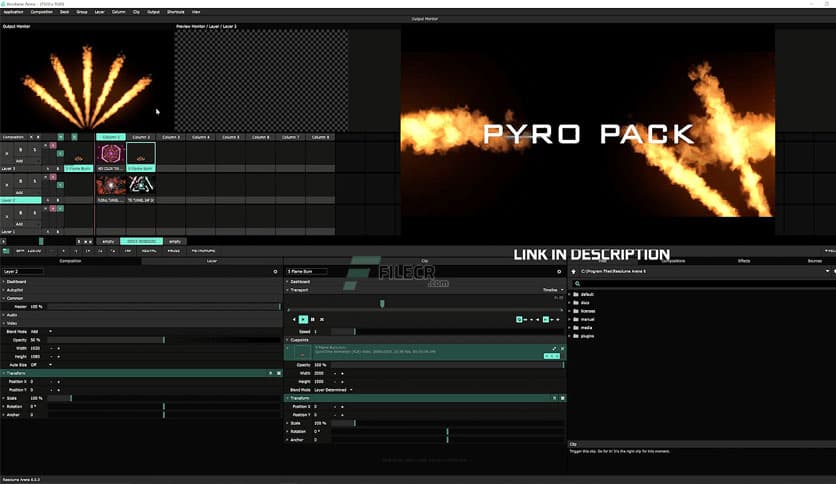Expand the plugins folder in file tree
Screen dimensions: 836x484
coord(570,336)
